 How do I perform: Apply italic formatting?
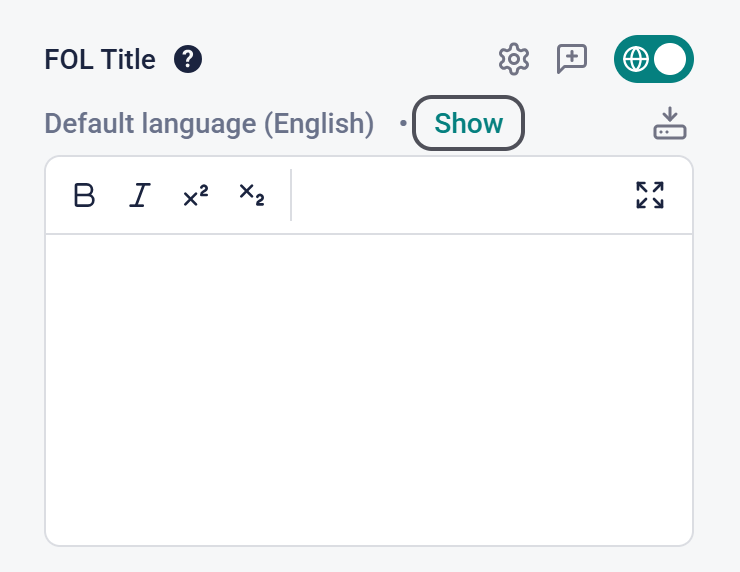click(139, 195)
